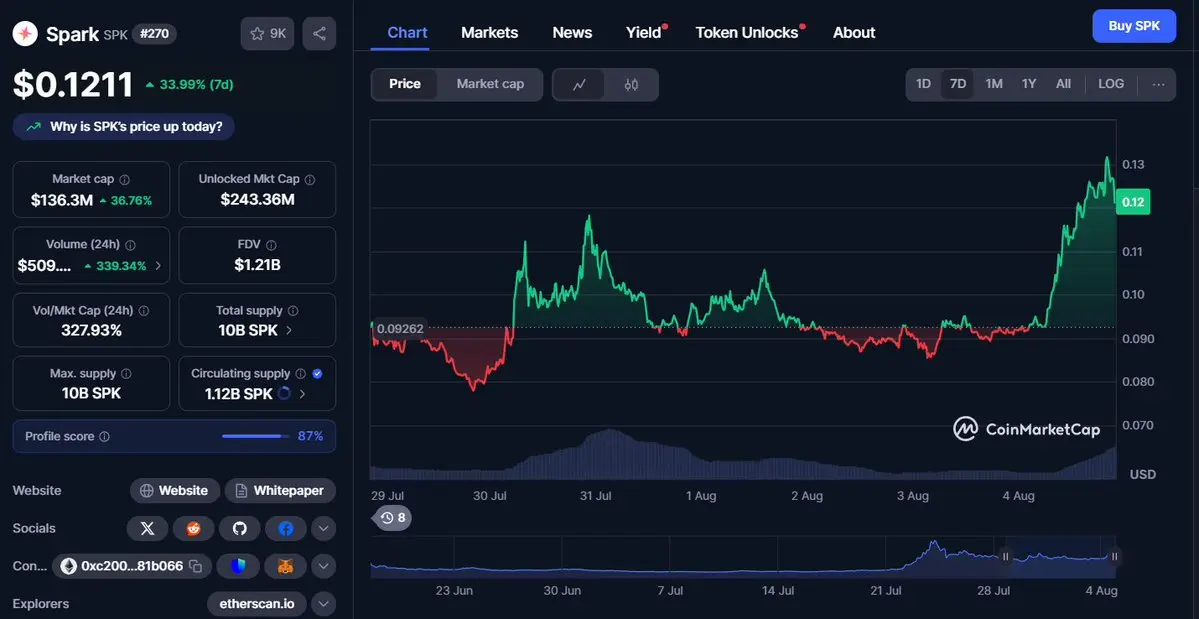Open the Website link

pos(175,491)
